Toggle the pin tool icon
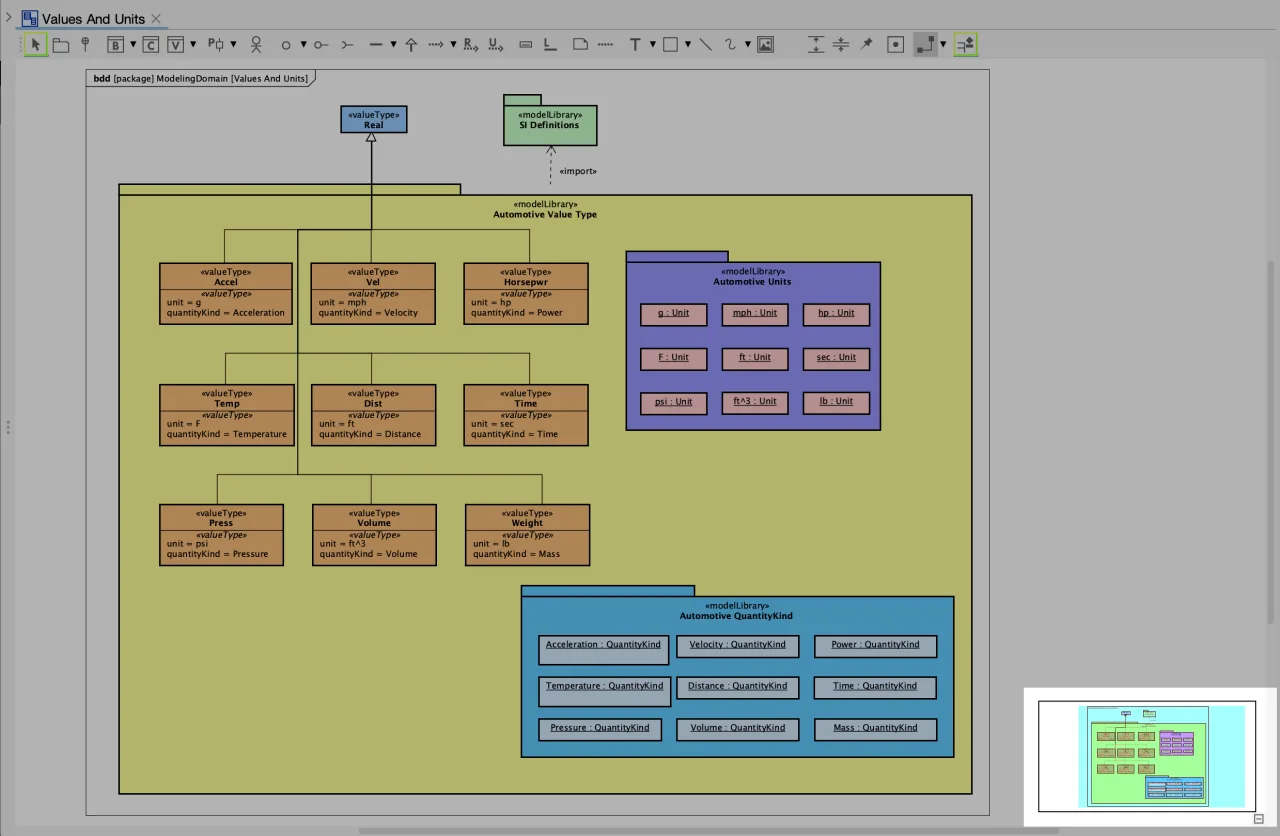 867,44
